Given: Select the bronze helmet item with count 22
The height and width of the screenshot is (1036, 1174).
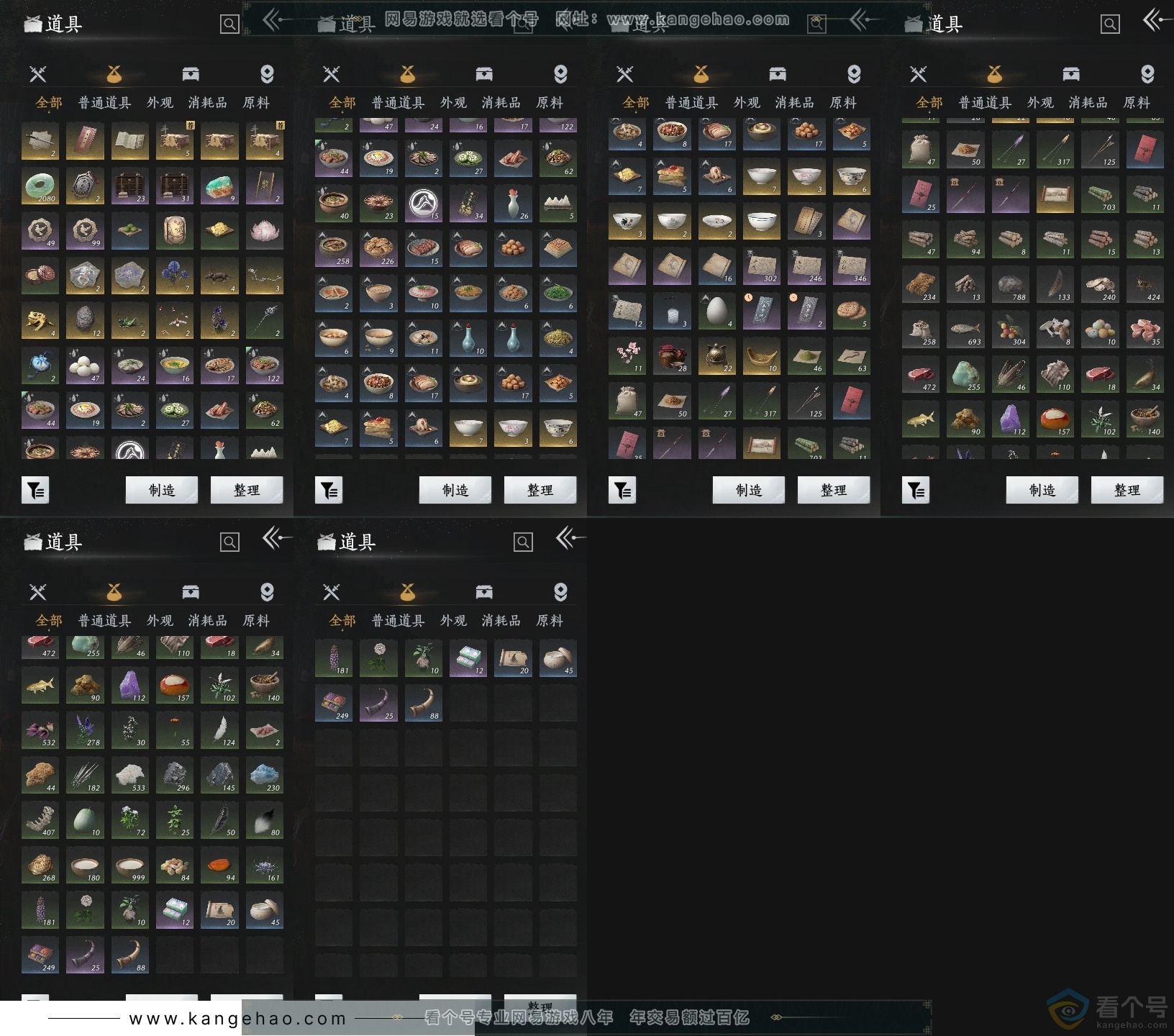Looking at the screenshot, I should (x=716, y=356).
